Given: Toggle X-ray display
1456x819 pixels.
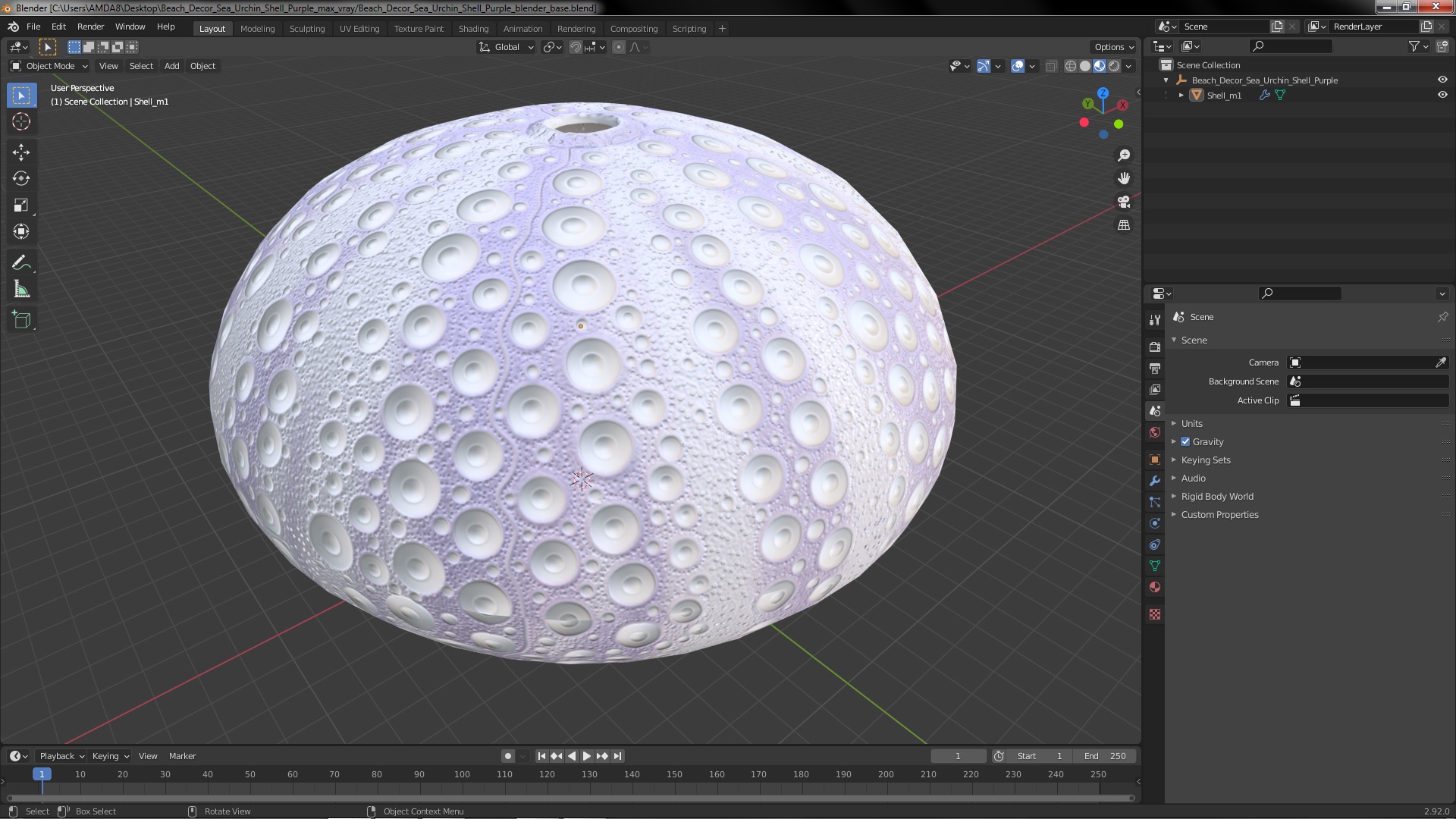Looking at the screenshot, I should click(1051, 66).
